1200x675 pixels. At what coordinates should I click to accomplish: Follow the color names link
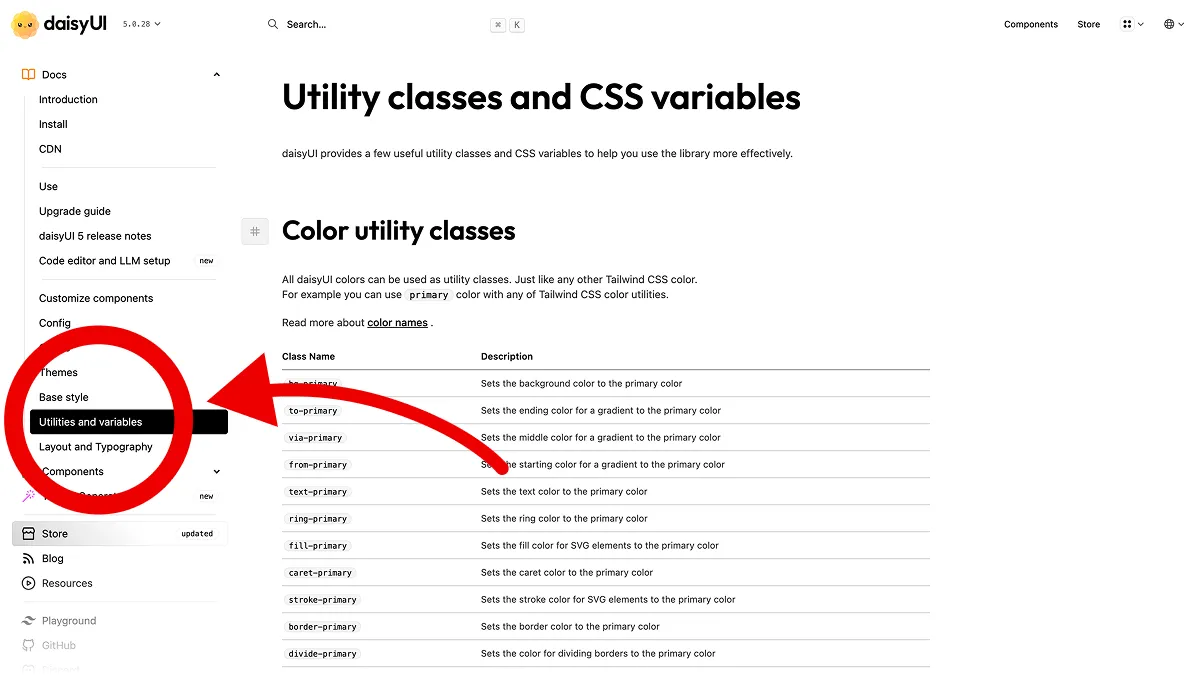(x=397, y=323)
